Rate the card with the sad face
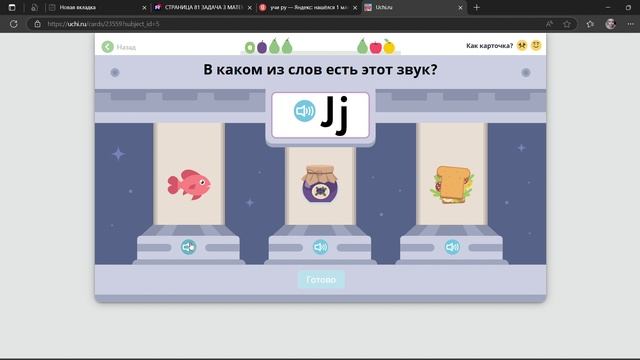This screenshot has width=640, height=360. pos(522,45)
